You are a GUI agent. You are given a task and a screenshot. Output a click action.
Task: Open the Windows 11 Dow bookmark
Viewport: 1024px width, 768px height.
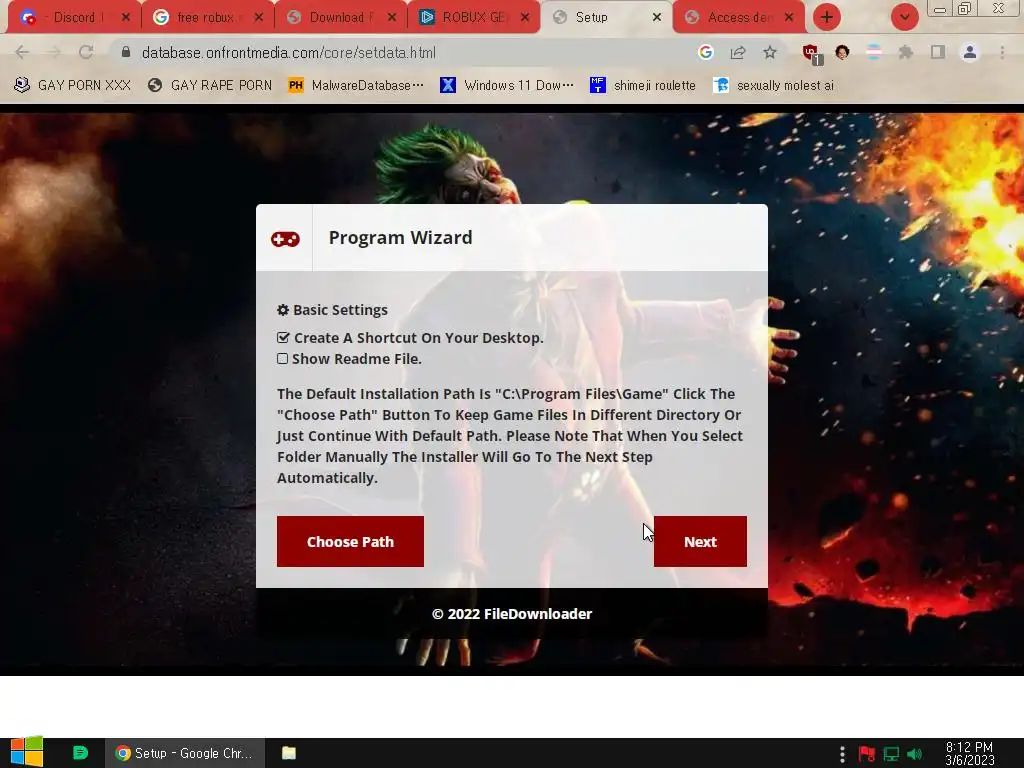507,85
